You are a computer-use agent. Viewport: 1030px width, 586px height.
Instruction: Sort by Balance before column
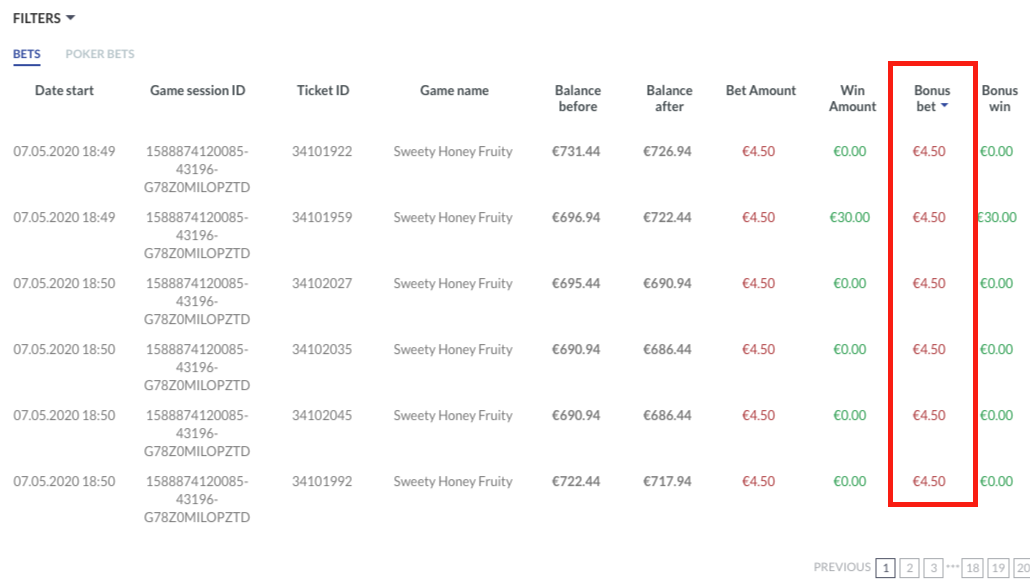point(577,98)
